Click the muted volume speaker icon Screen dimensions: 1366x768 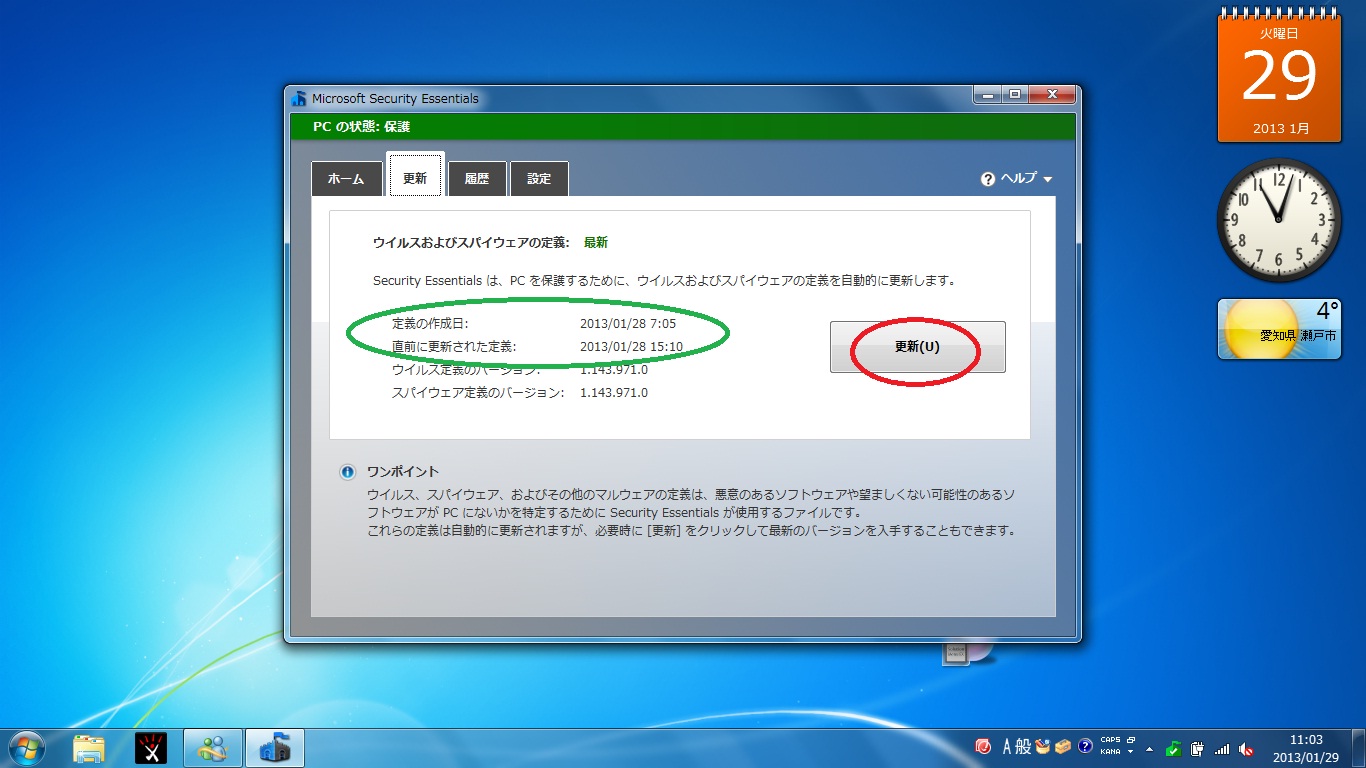click(1246, 748)
